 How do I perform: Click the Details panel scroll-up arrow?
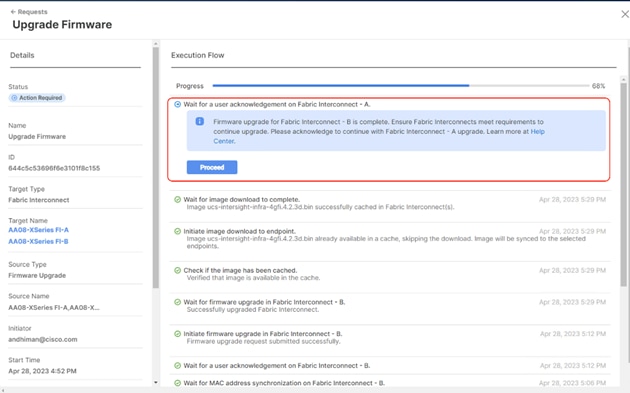pyautogui.click(x=156, y=43)
